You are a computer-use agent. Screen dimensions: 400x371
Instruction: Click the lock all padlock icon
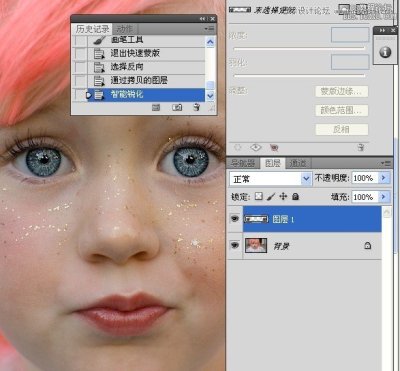pos(295,196)
